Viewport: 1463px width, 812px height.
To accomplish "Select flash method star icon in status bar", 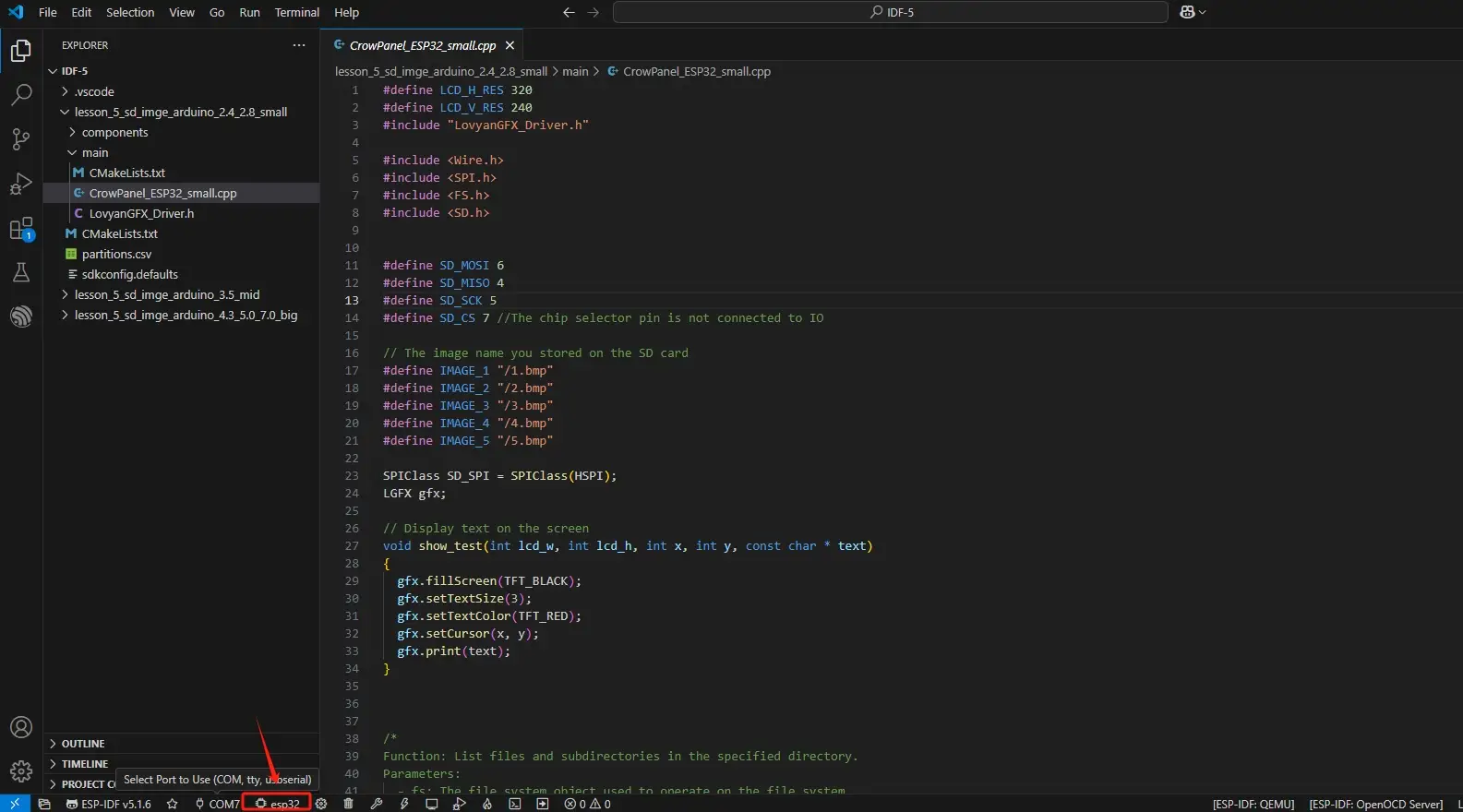I will 172,804.
